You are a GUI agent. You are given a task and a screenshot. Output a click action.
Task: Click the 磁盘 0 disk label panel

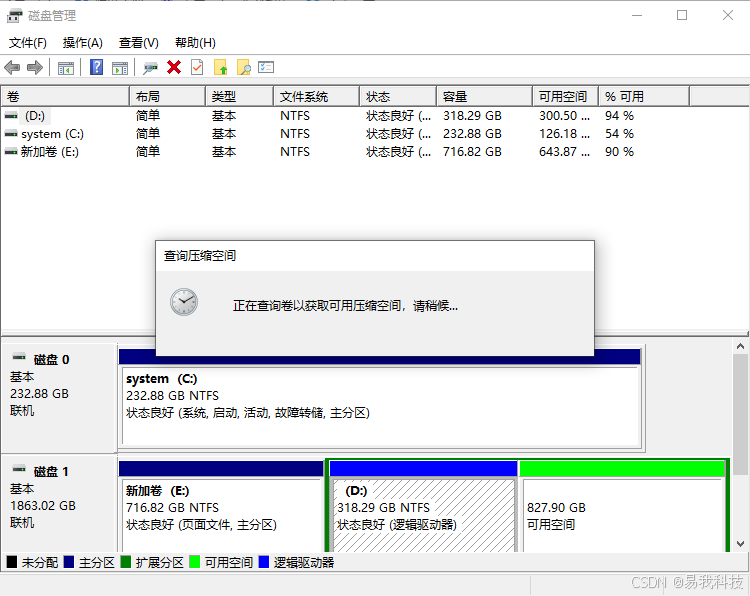coord(59,398)
